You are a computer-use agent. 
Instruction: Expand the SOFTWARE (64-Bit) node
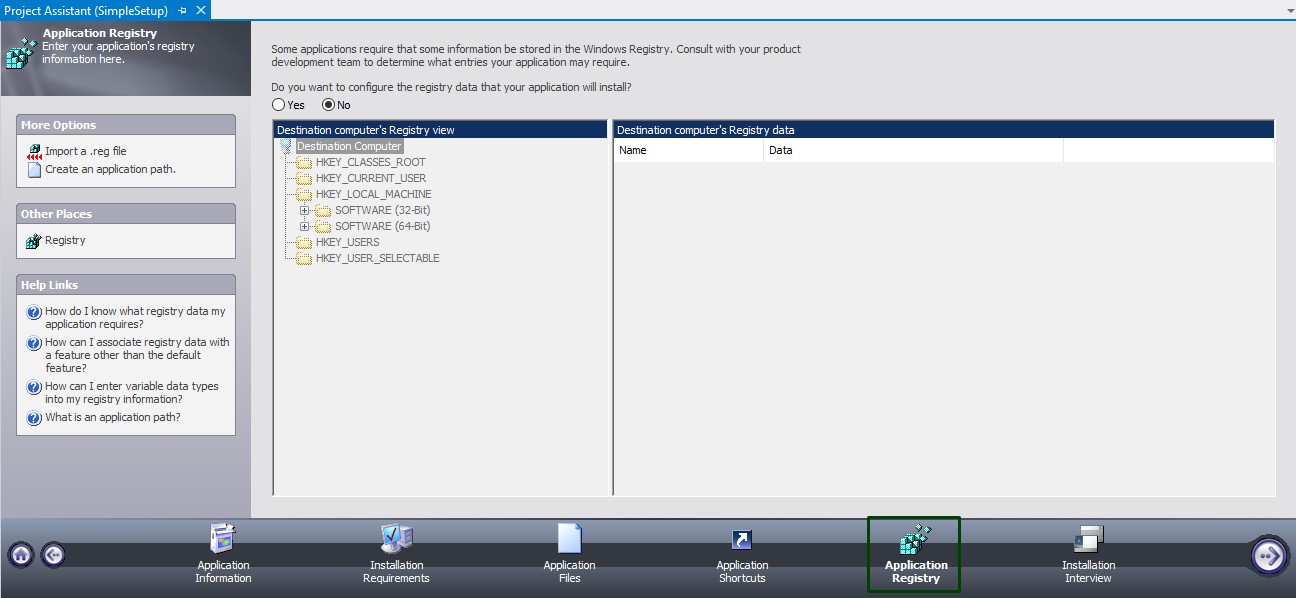click(305, 226)
